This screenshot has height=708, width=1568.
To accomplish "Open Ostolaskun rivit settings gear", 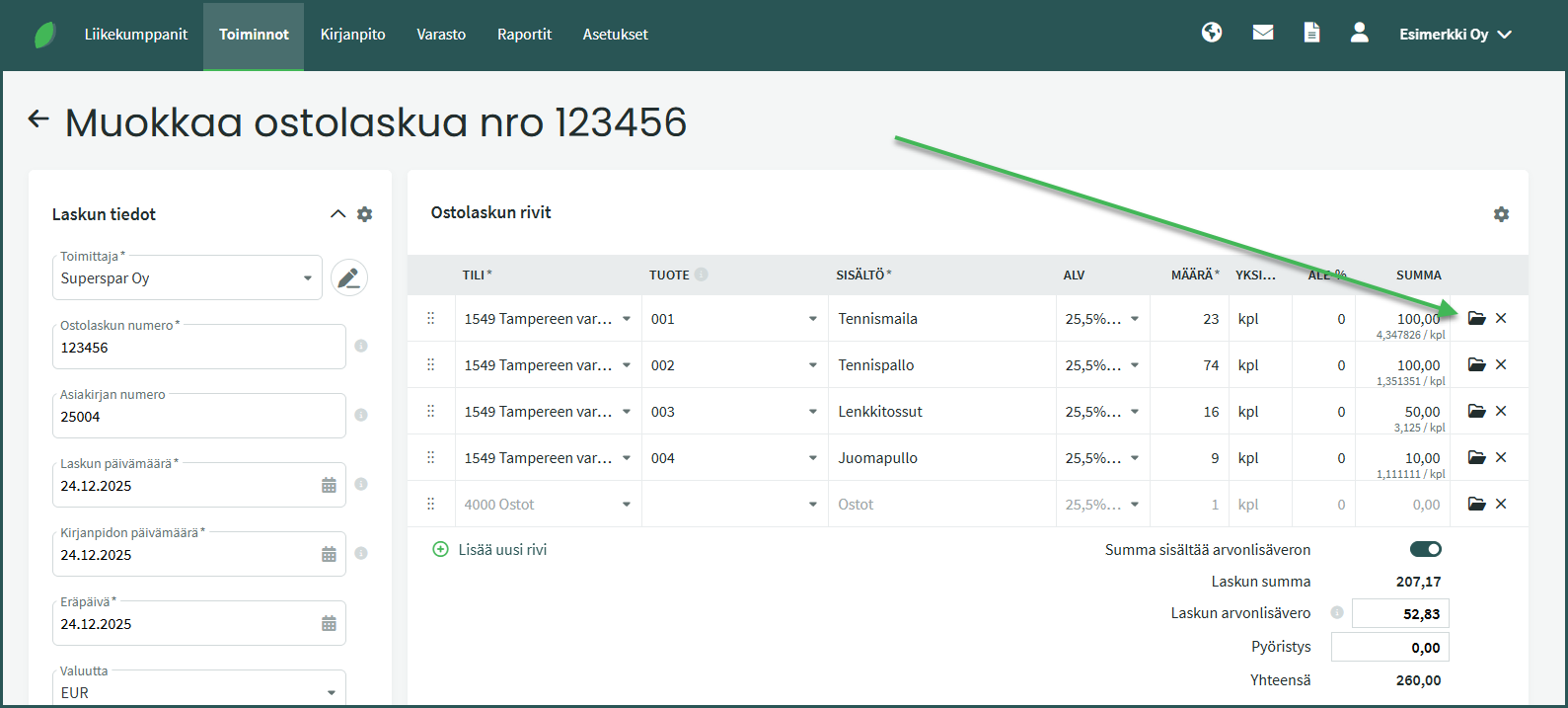I will point(1501,214).
